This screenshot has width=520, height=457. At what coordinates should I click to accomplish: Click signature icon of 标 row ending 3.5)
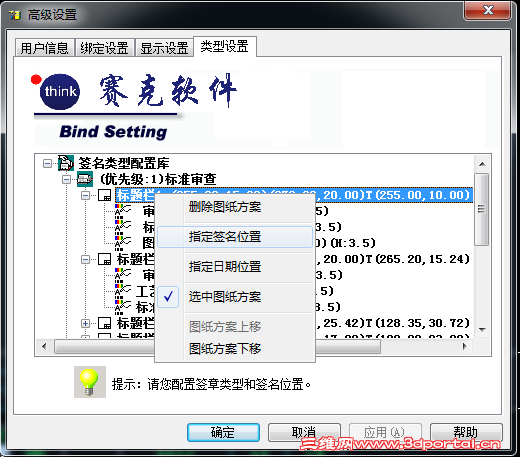[123, 227]
